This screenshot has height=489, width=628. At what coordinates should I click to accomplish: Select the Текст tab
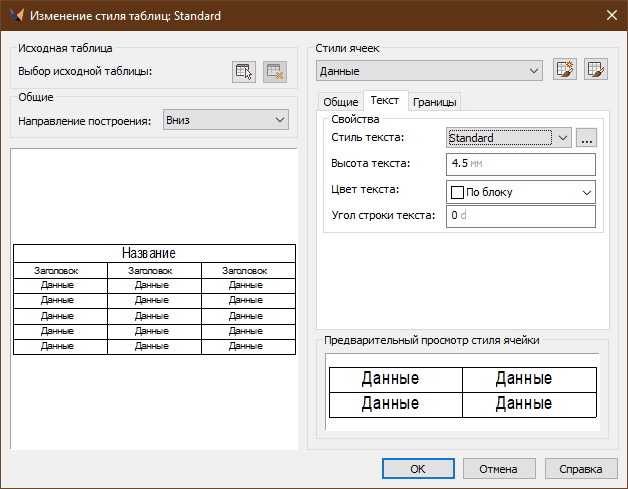(x=385, y=101)
